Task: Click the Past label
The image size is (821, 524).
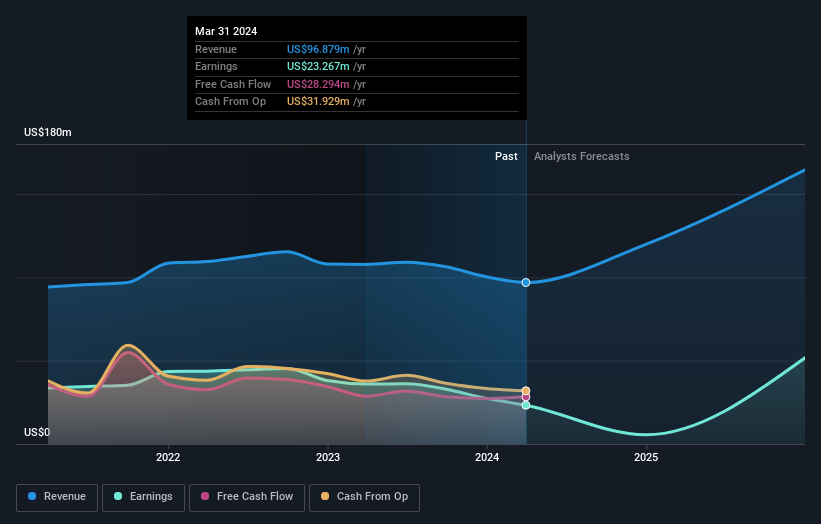Action: 506,156
